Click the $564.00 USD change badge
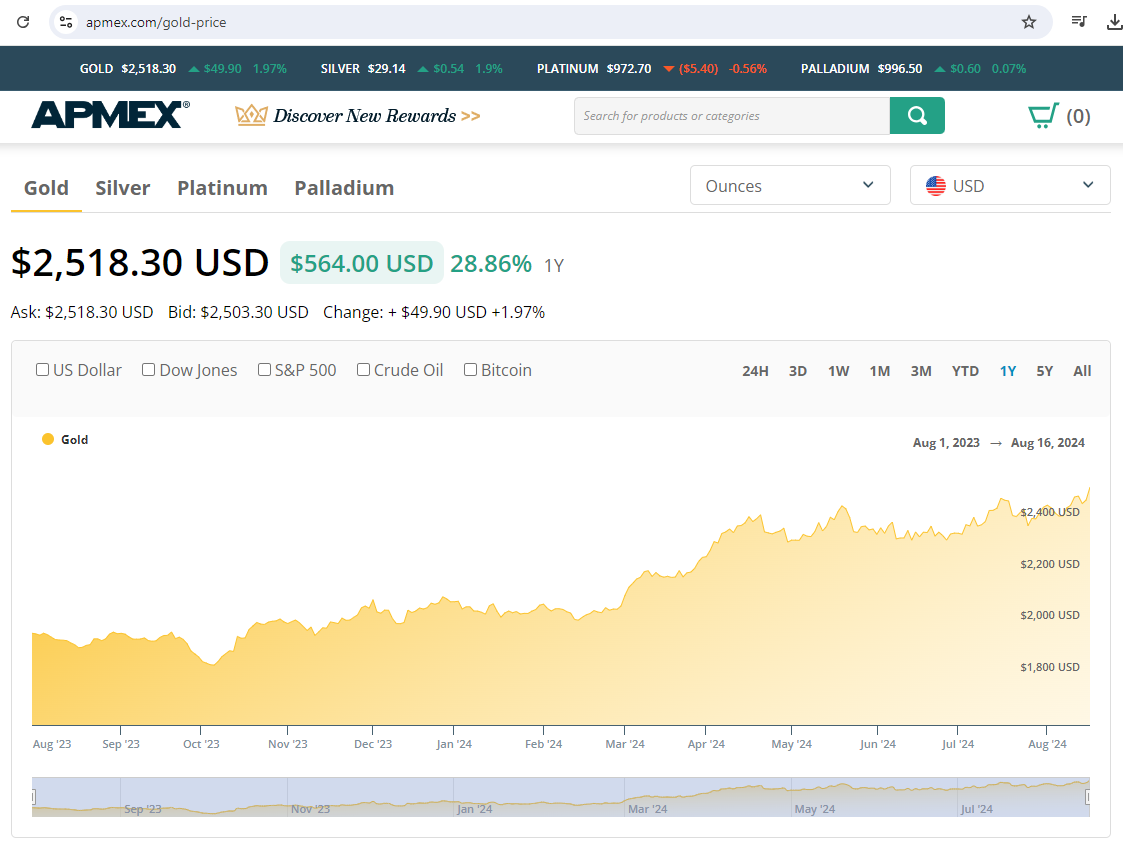The image size is (1123, 851). click(362, 263)
